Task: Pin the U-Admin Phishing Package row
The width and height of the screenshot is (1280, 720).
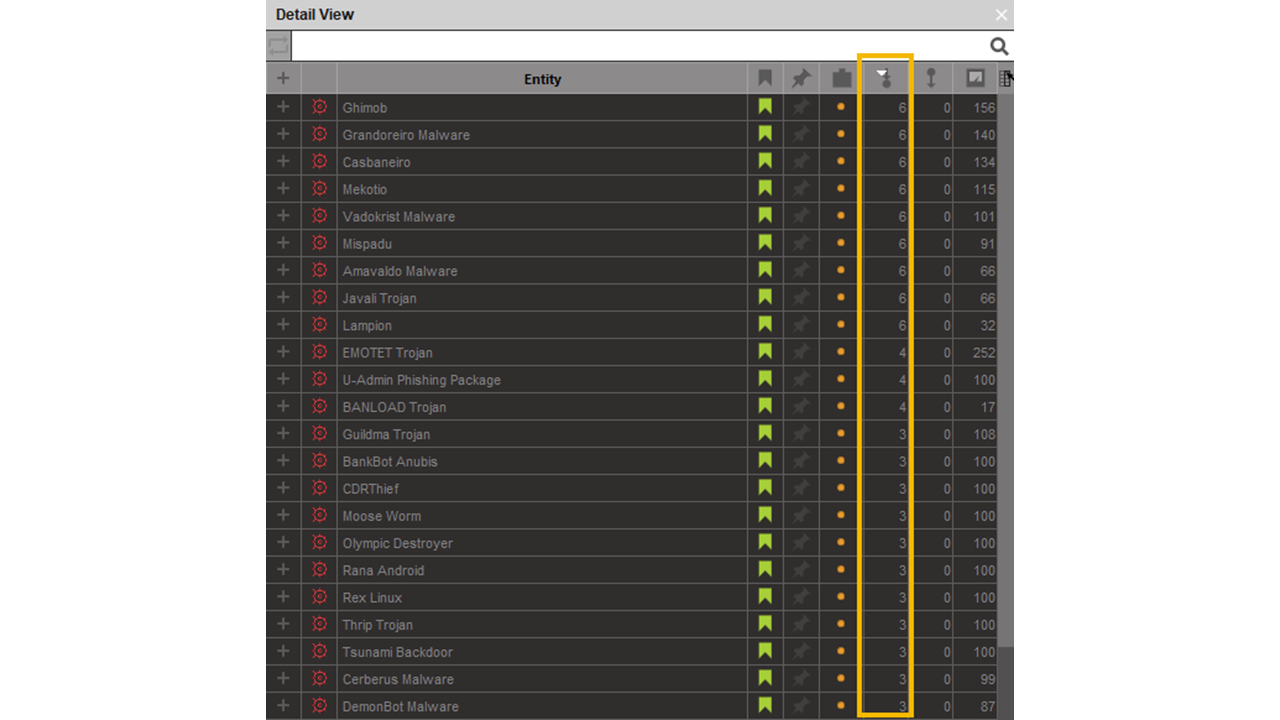Action: click(801, 380)
